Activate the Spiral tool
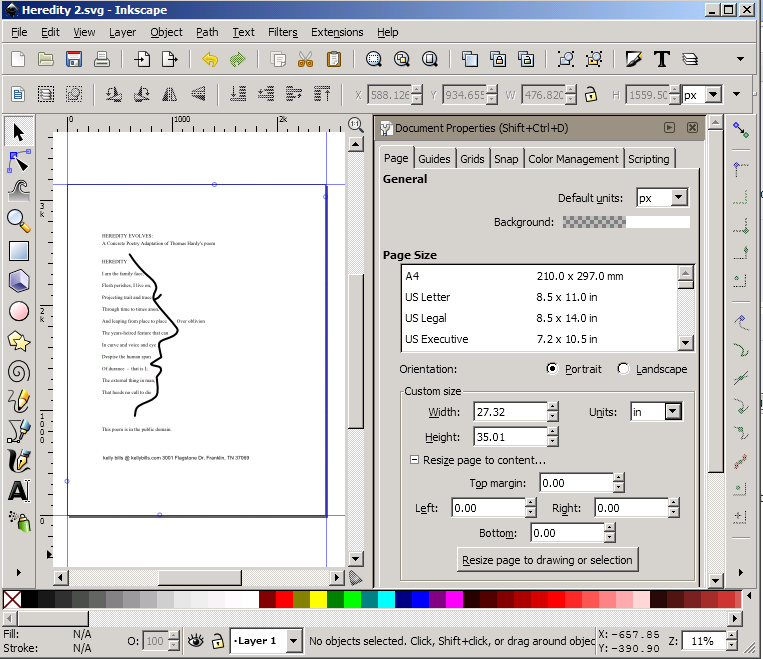 pyautogui.click(x=18, y=371)
